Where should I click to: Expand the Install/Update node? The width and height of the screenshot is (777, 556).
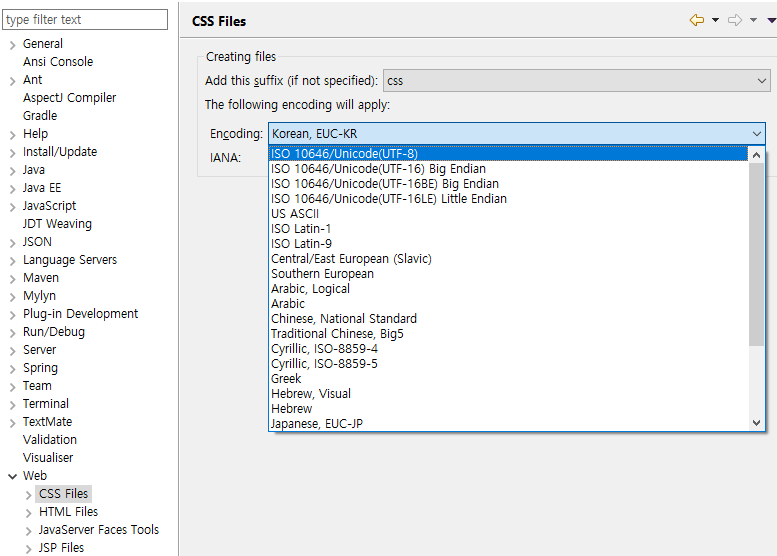[12, 153]
